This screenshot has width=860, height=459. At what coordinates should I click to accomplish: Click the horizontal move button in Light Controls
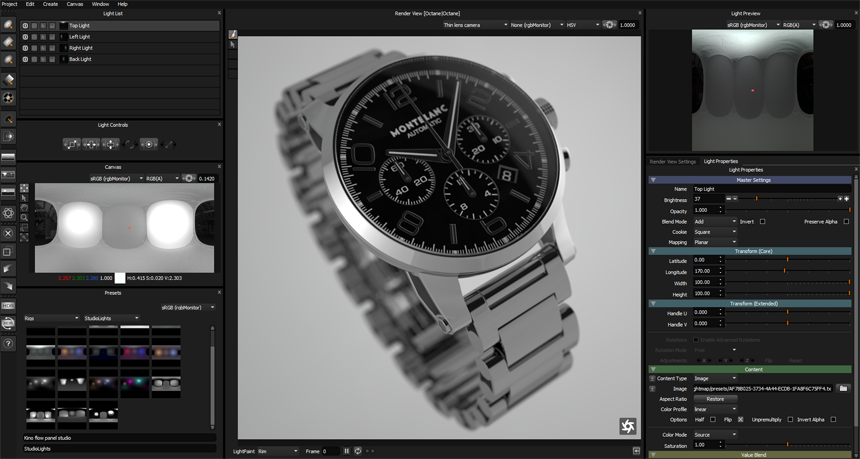pos(91,144)
